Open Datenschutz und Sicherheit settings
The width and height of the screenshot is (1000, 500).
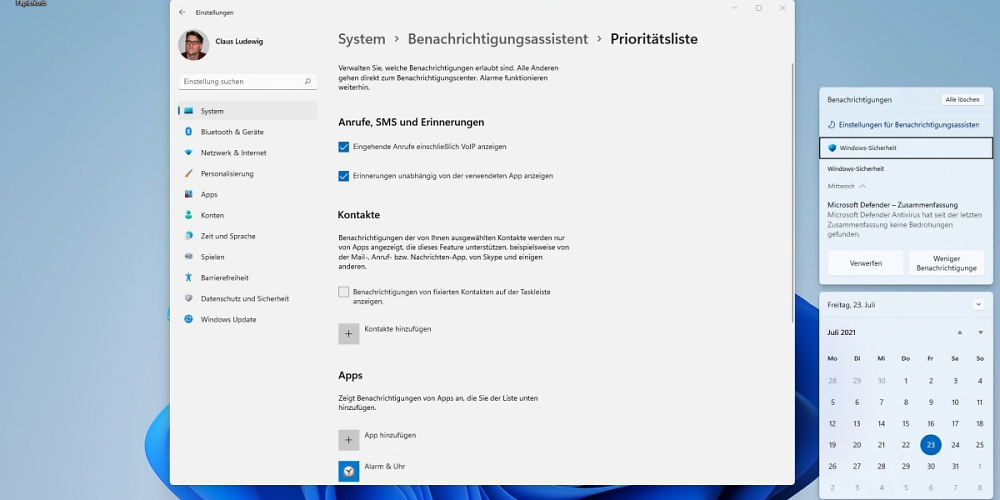(x=248, y=298)
